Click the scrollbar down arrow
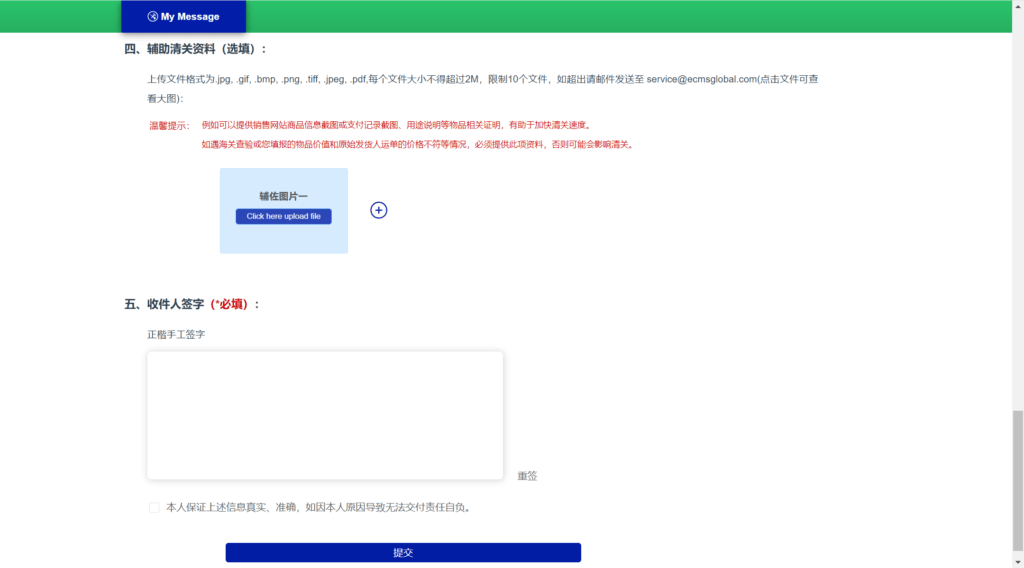Screen dimensions: 1024x568 (x=1017, y=562)
